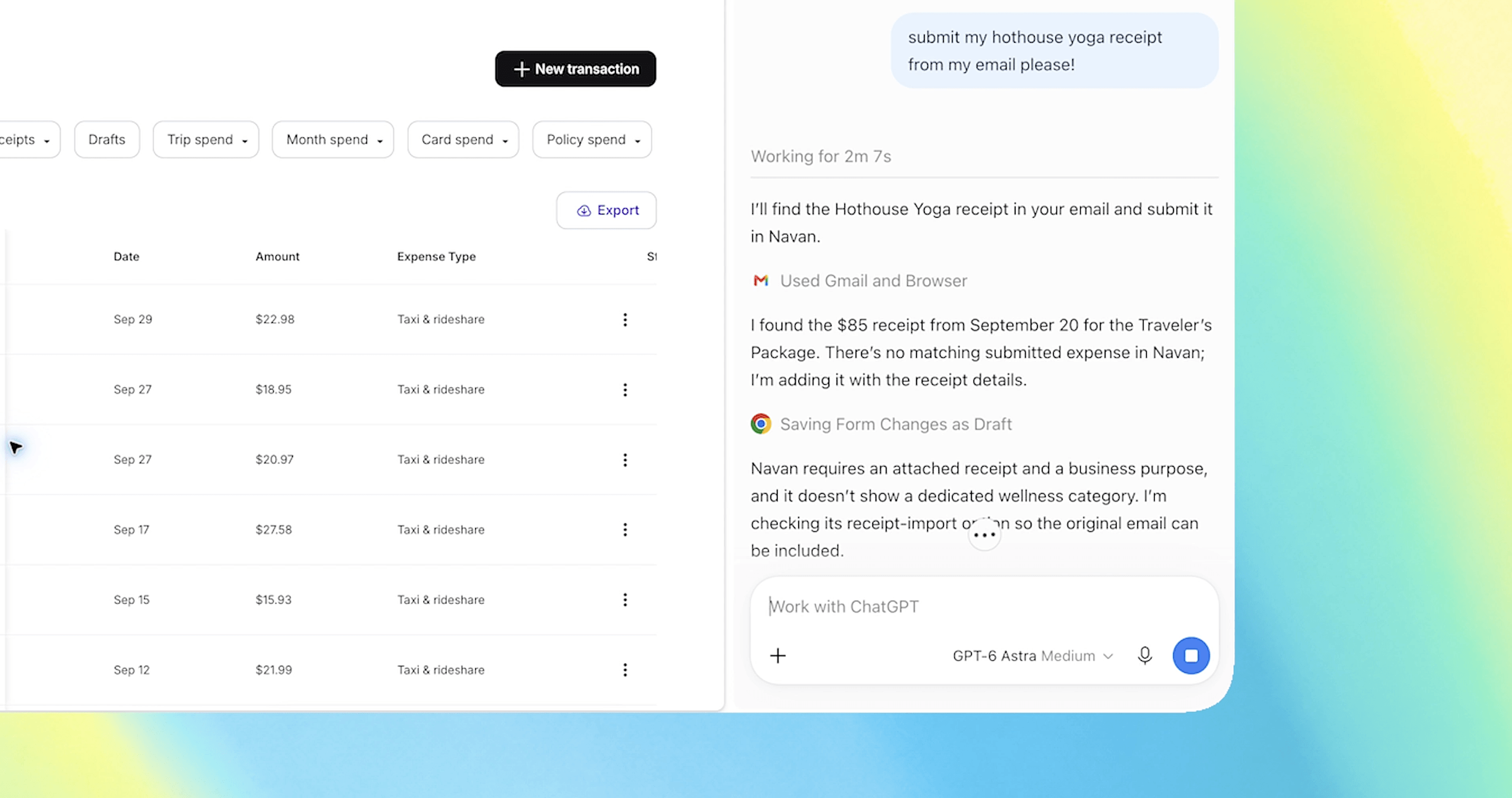Viewport: 1512px width, 798px height.
Task: Open the kebab menu for the $20.97 transaction
Action: pyautogui.click(x=625, y=460)
